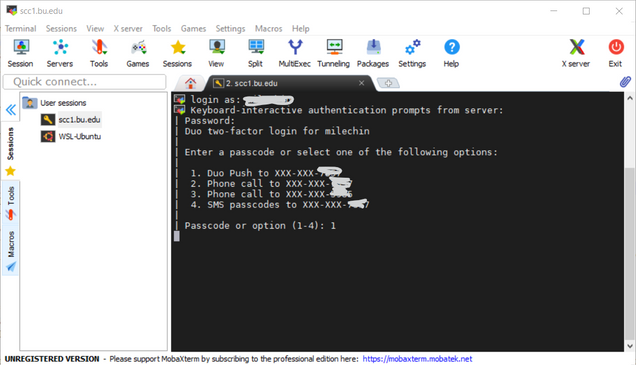The image size is (636, 365).
Task: Open the Macros menu
Action: [269, 28]
